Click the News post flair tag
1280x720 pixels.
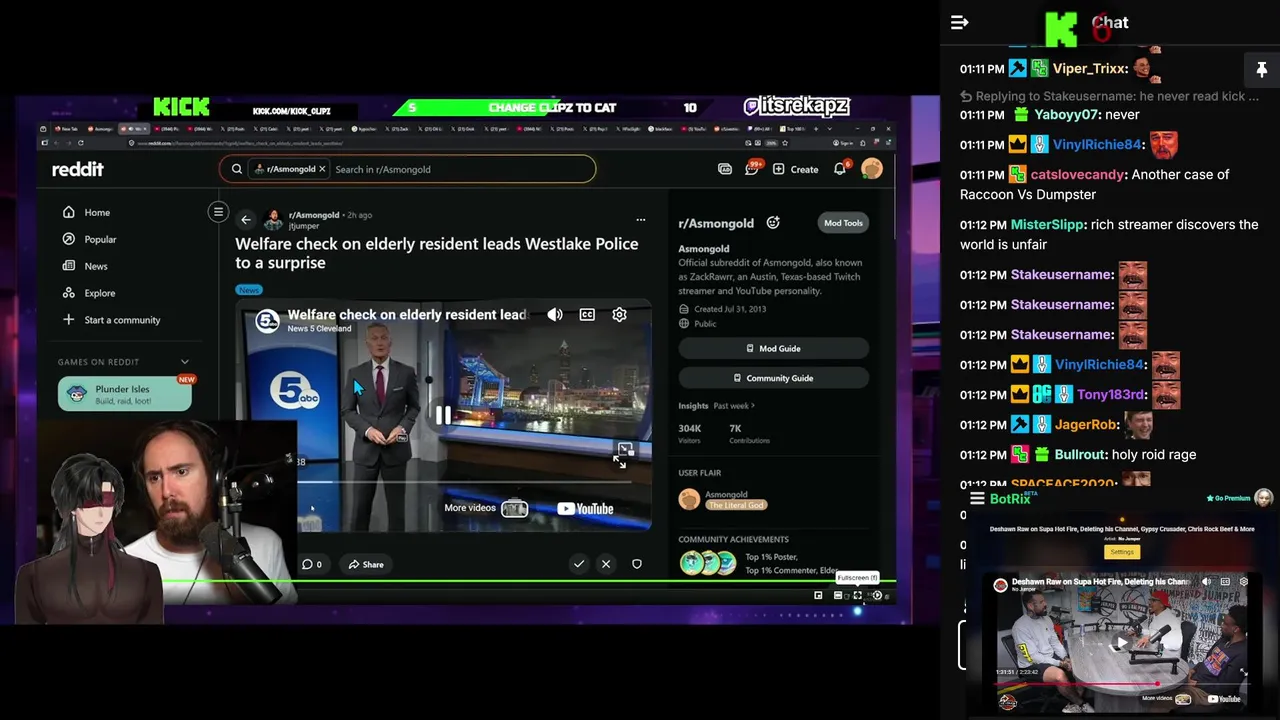tap(248, 290)
